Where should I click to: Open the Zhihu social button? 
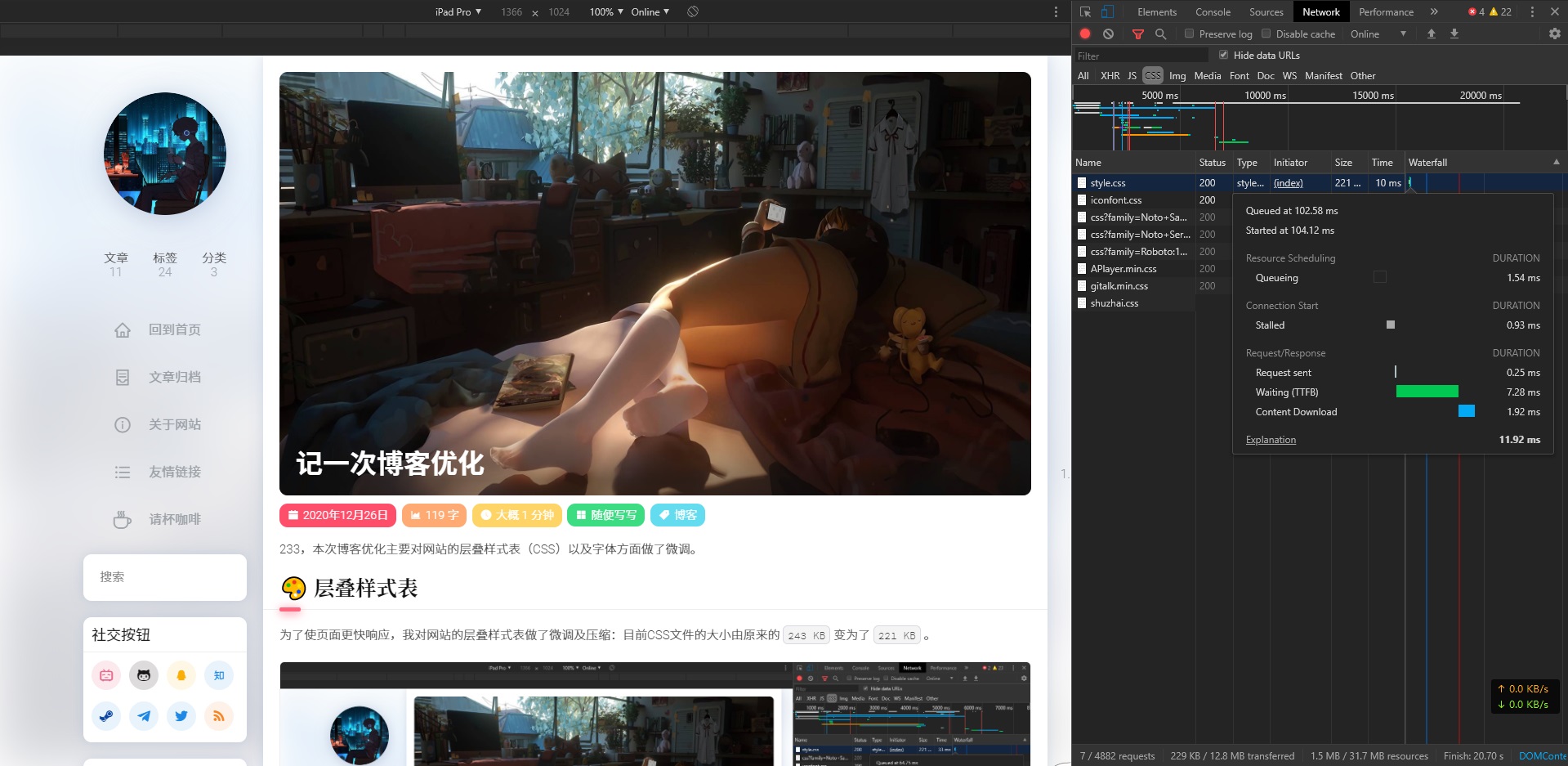(x=219, y=675)
